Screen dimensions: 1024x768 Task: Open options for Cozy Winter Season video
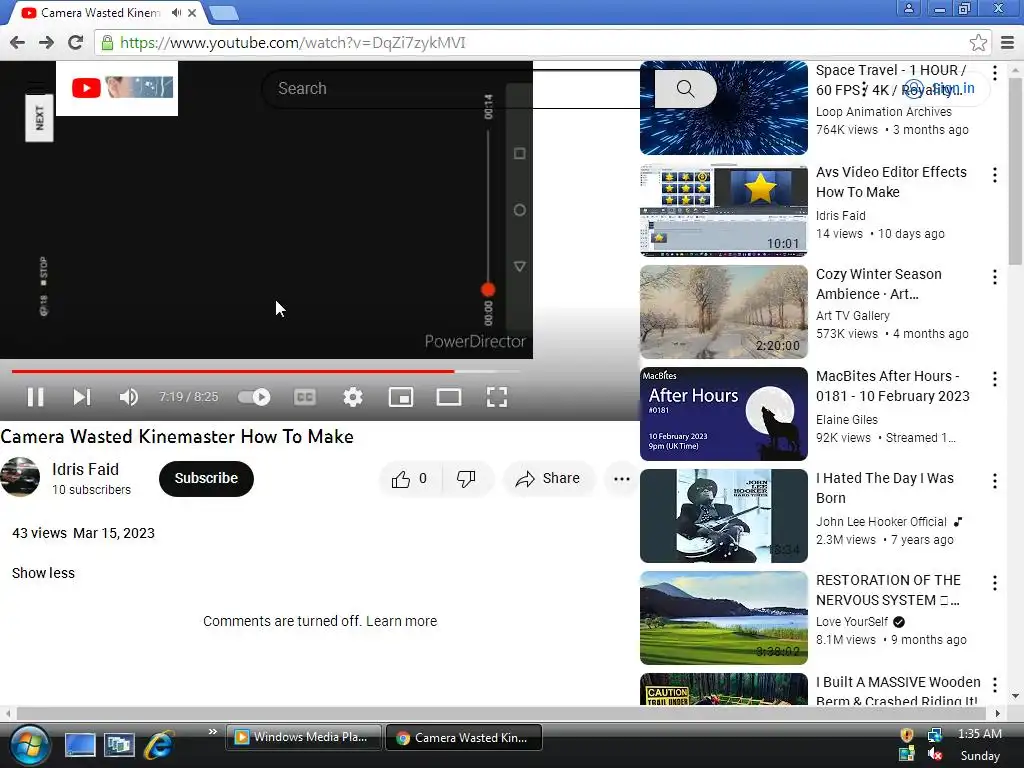995,277
